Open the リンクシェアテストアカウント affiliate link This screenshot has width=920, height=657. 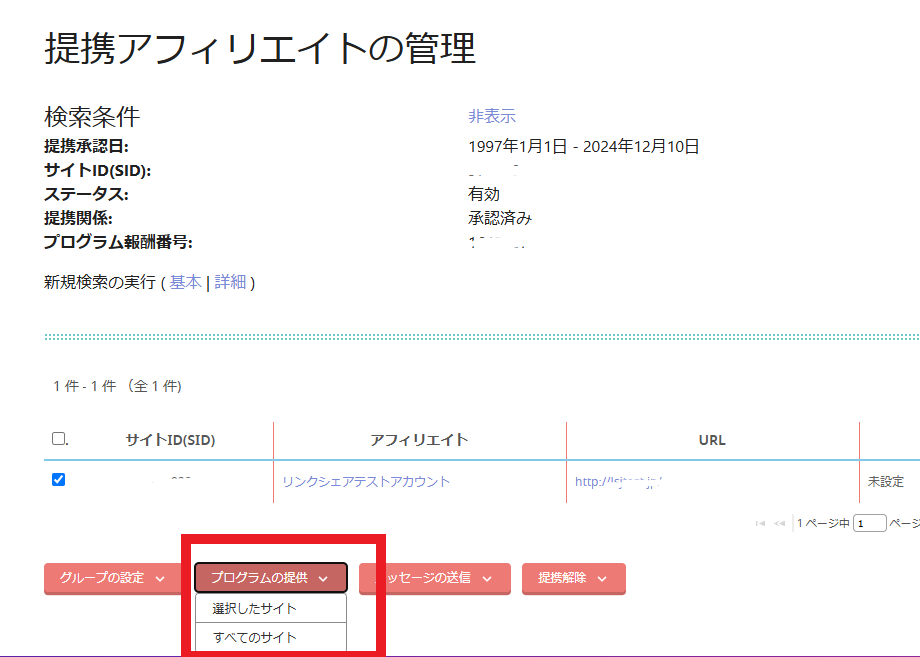click(x=366, y=481)
